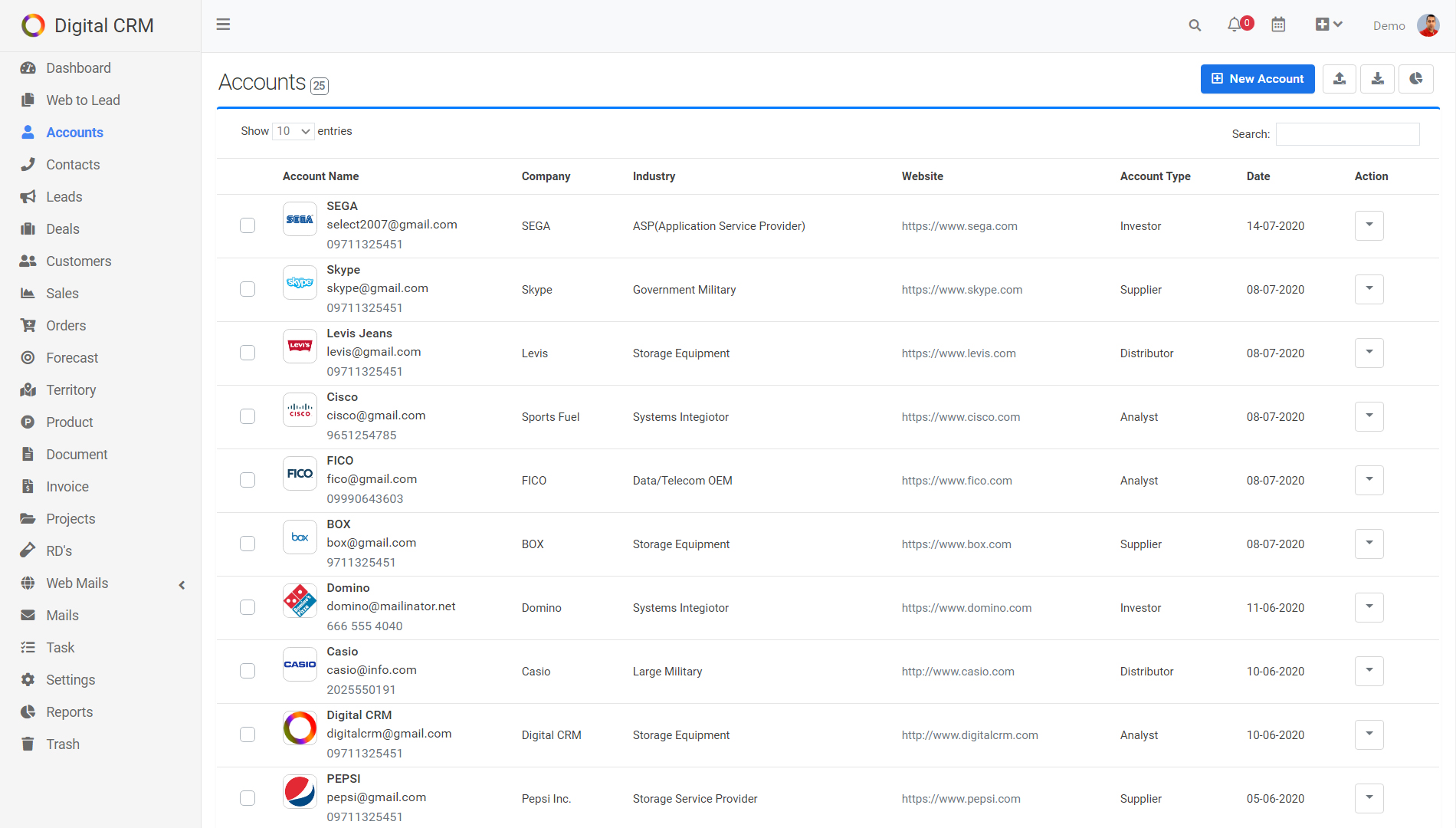
Task: Open the https://www.levis.com website link
Action: (959, 353)
